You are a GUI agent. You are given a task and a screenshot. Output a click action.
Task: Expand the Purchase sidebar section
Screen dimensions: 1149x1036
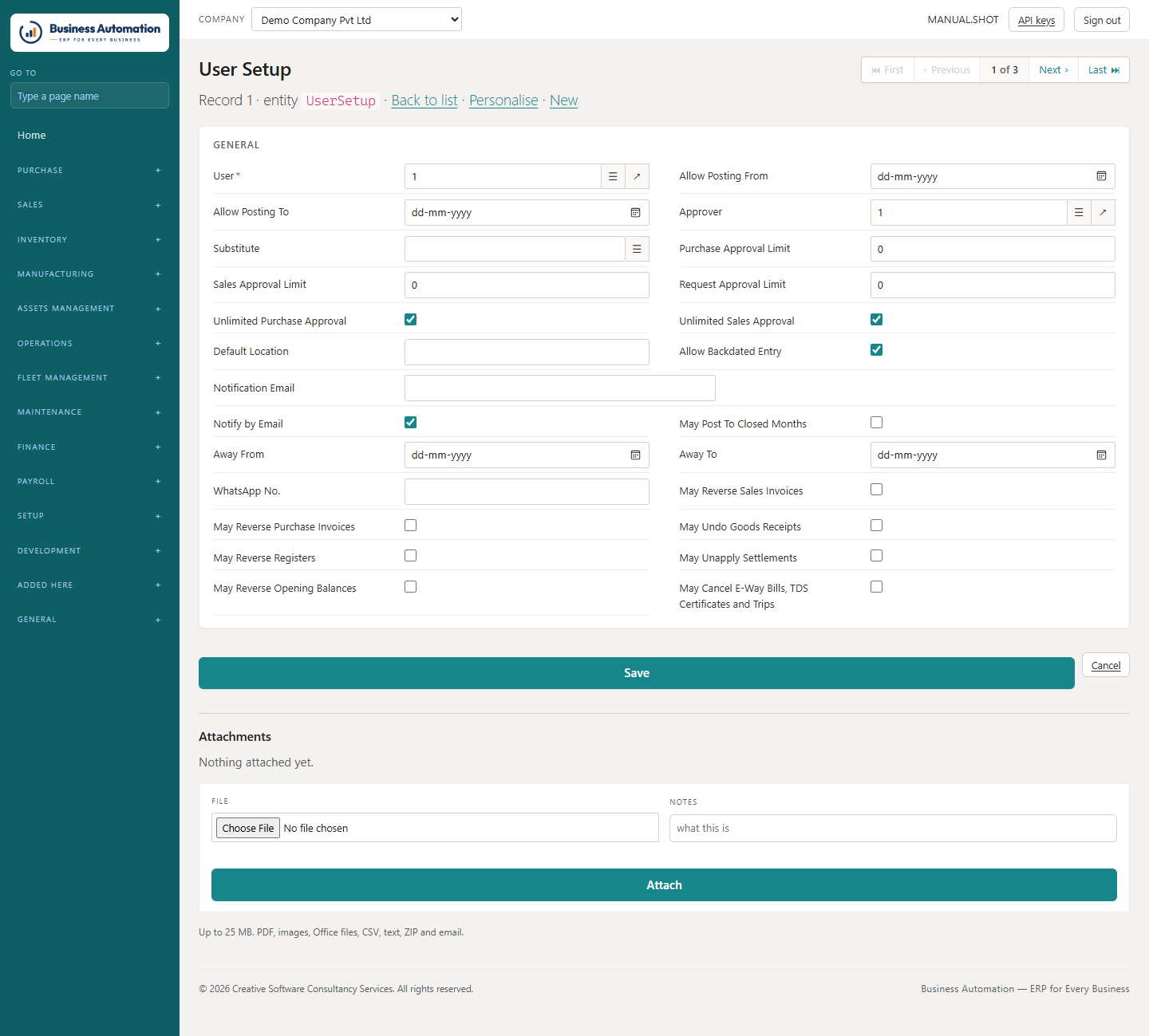coord(89,171)
